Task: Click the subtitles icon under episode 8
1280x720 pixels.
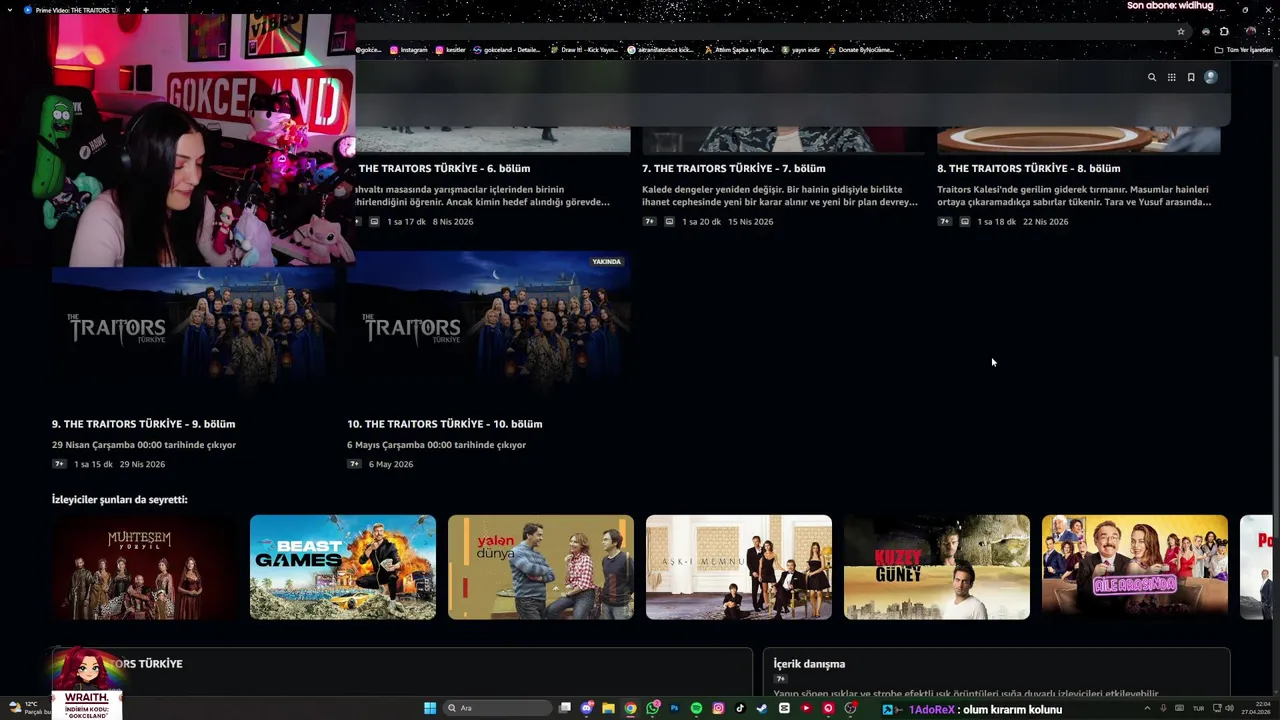Action: (964, 221)
